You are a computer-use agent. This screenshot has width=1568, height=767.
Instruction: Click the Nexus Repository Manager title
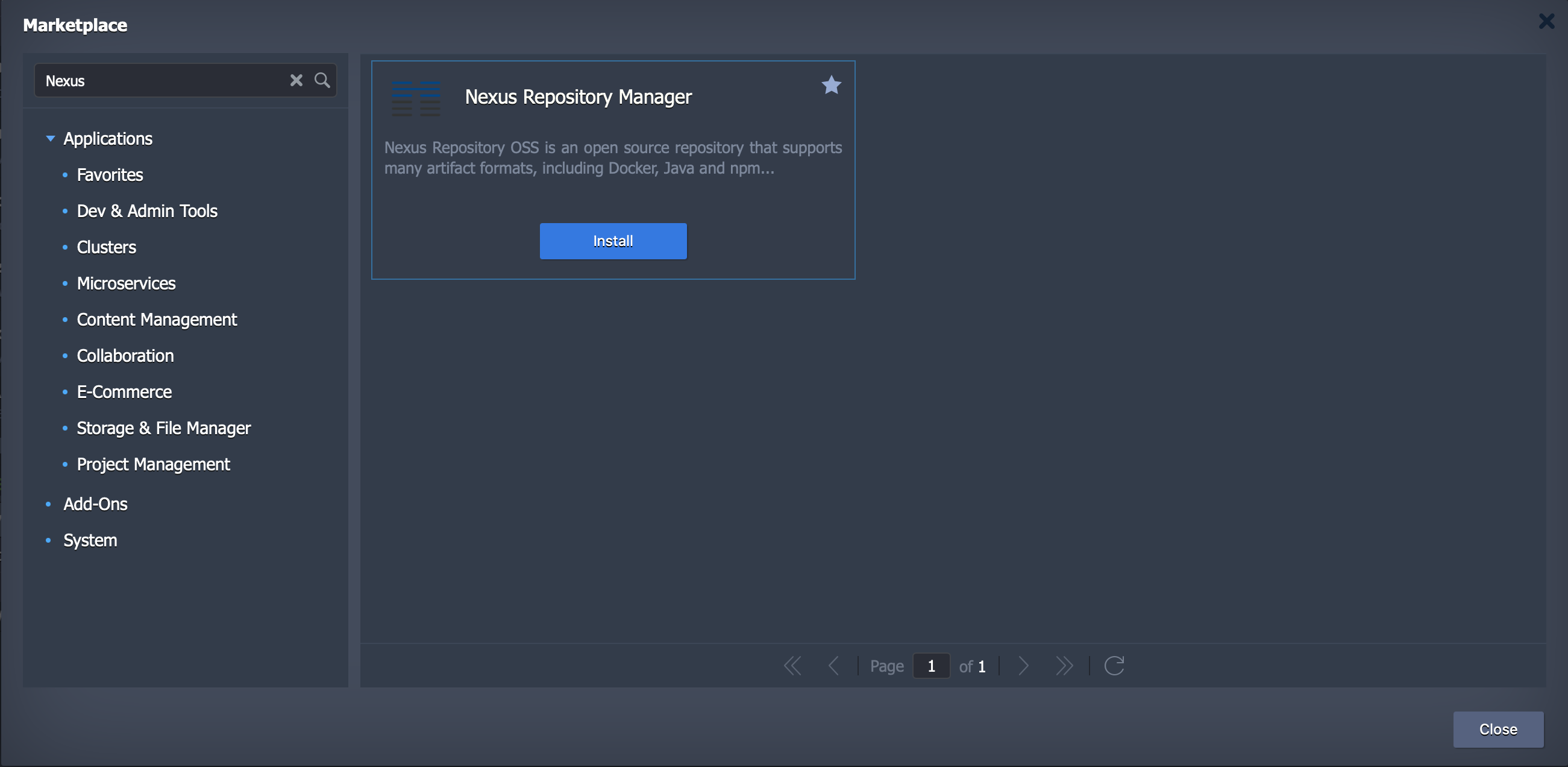pyautogui.click(x=578, y=98)
